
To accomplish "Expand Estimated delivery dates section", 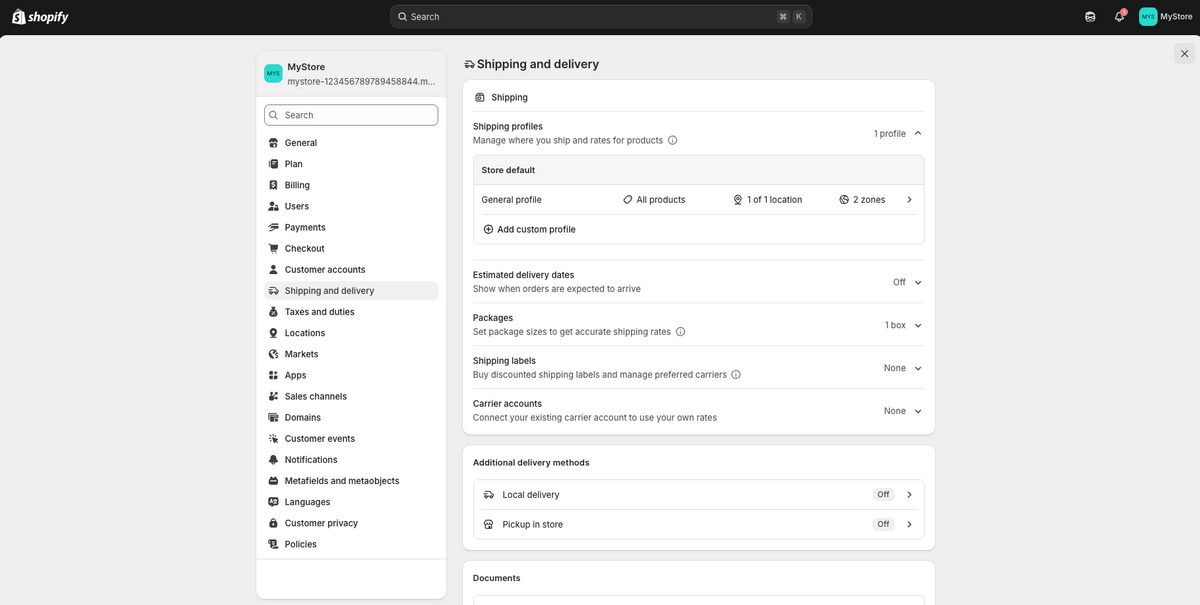I will pyautogui.click(x=918, y=282).
